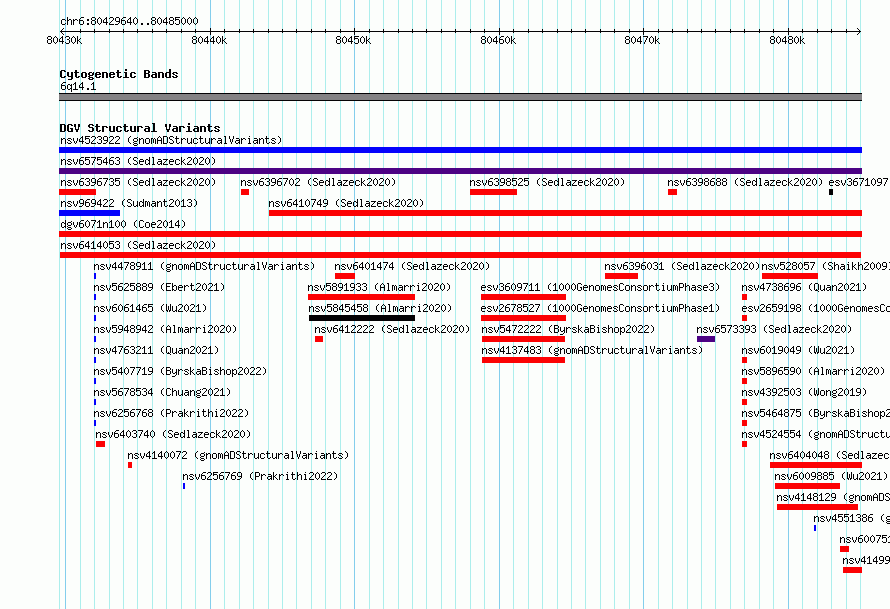Image resolution: width=890 pixels, height=609 pixels.
Task: Click the purple nsv6573393 variant bar
Action: (x=706, y=339)
